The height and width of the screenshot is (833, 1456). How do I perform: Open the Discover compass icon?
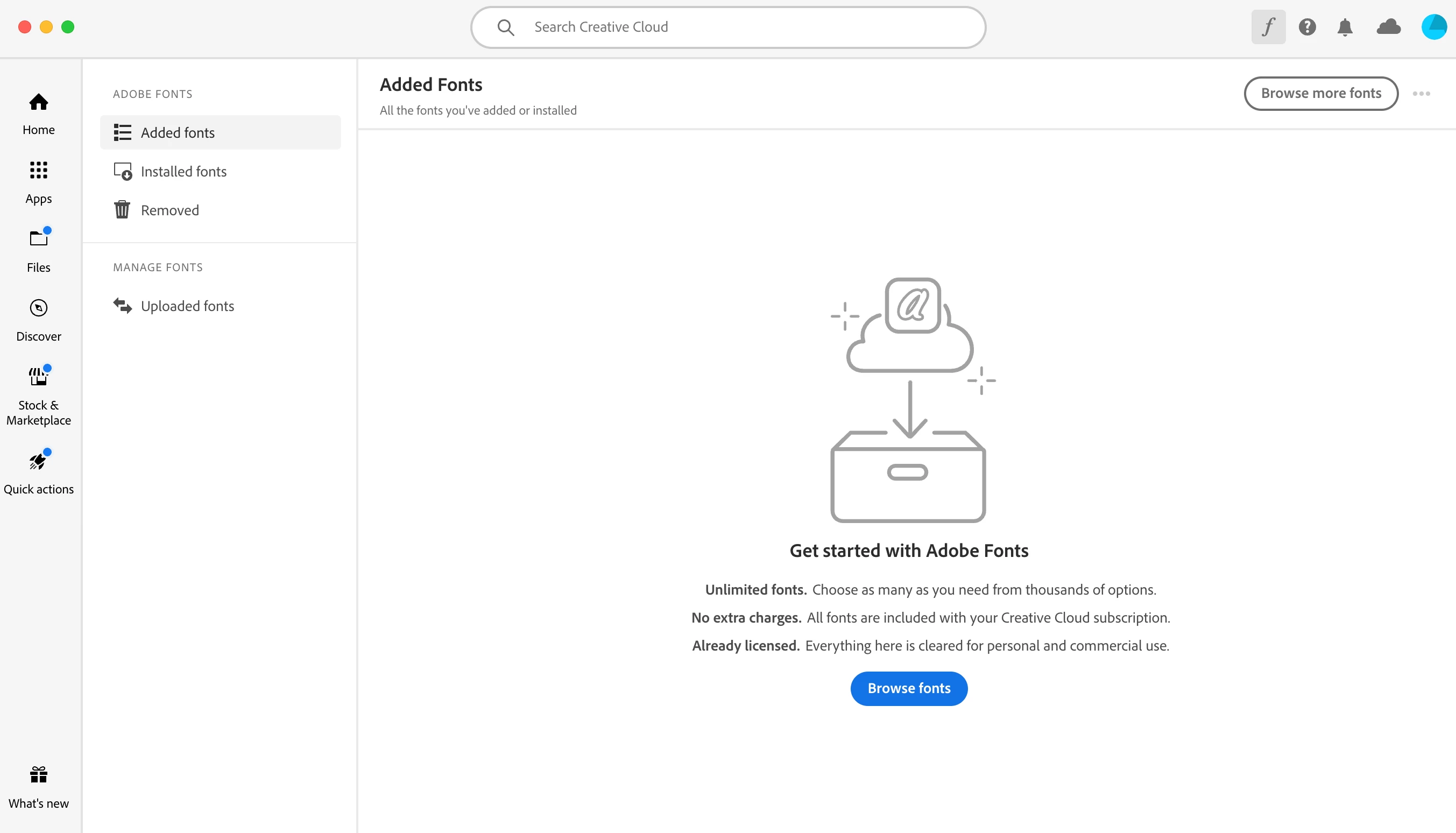point(38,320)
